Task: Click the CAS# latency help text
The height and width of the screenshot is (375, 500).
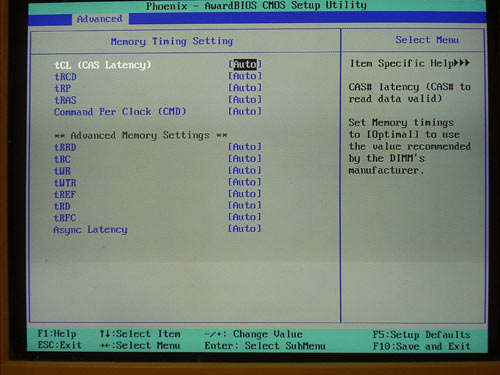Action: click(x=410, y=93)
